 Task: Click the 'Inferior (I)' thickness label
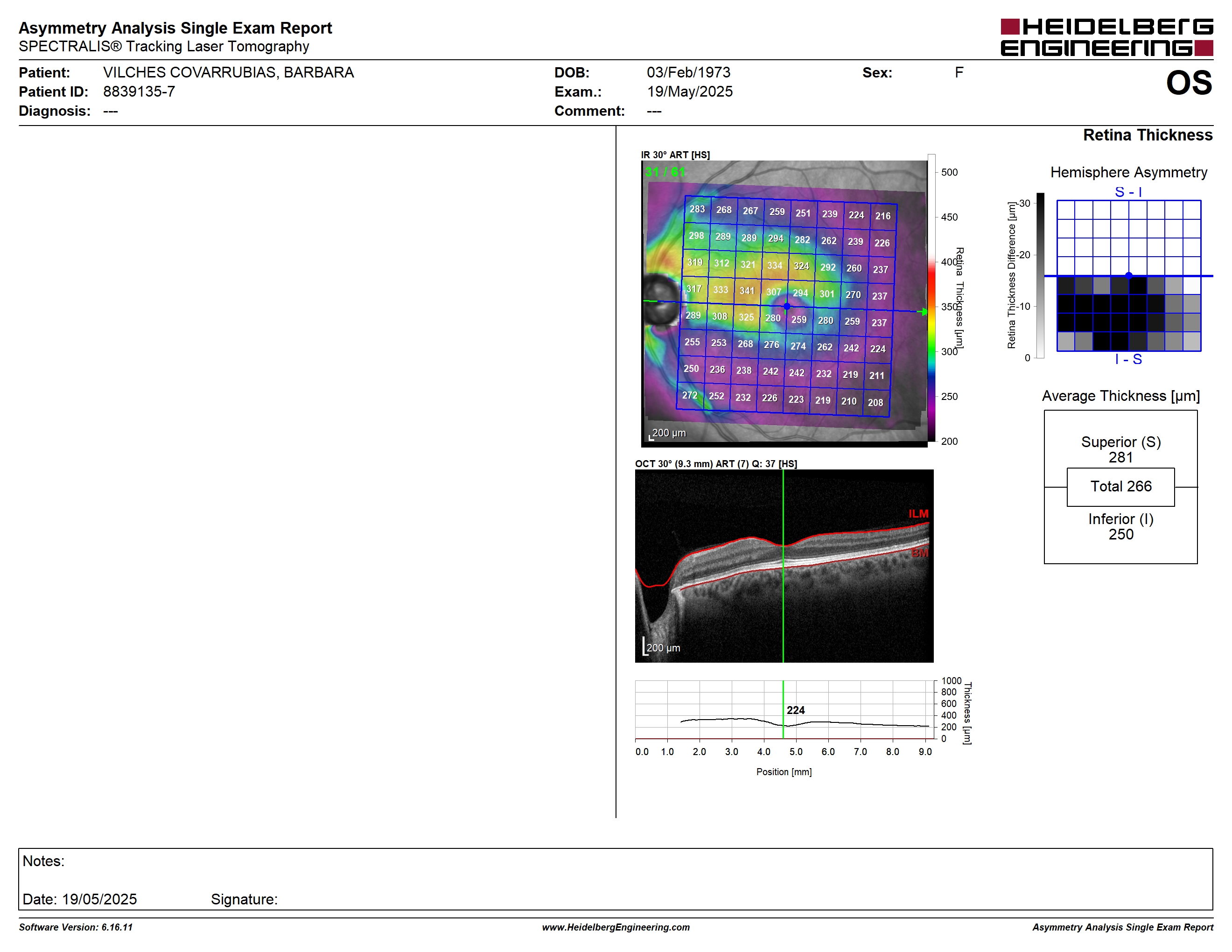[x=1121, y=519]
